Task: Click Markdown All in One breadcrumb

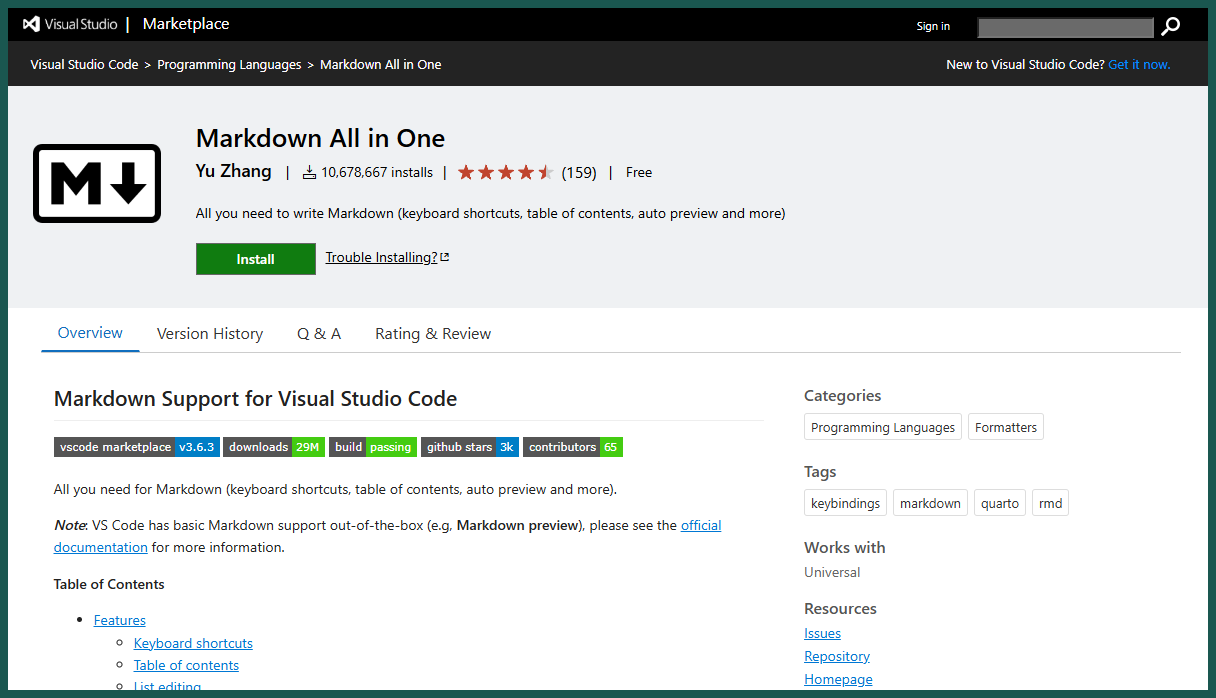Action: pos(381,64)
